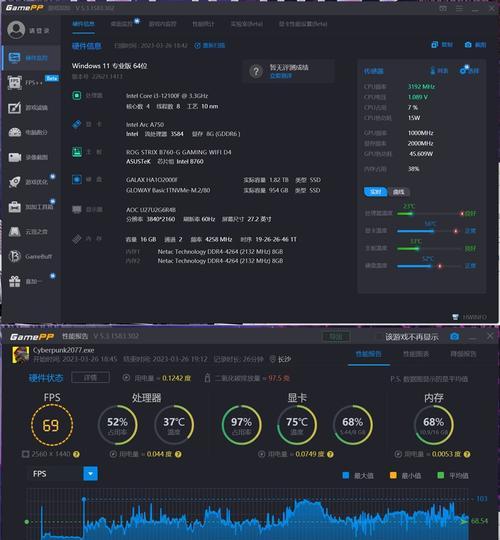Click the video recorder sidebar icon

pos(14,157)
